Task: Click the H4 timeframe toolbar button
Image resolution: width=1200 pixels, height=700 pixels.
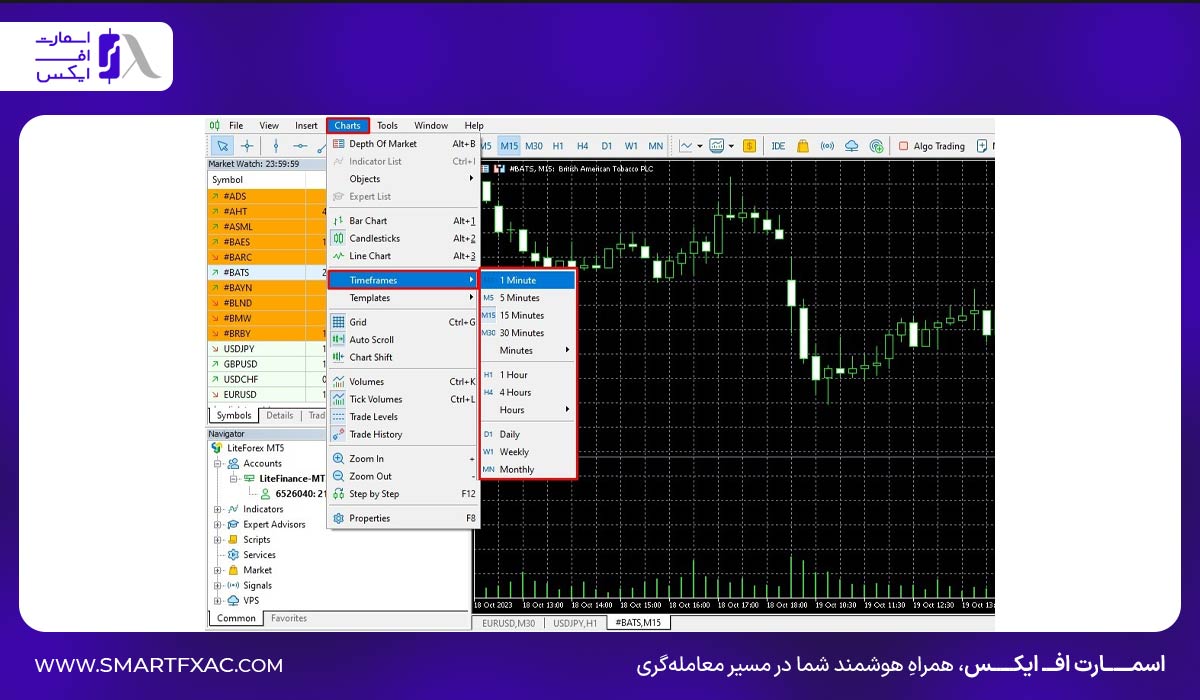Action: [x=582, y=146]
